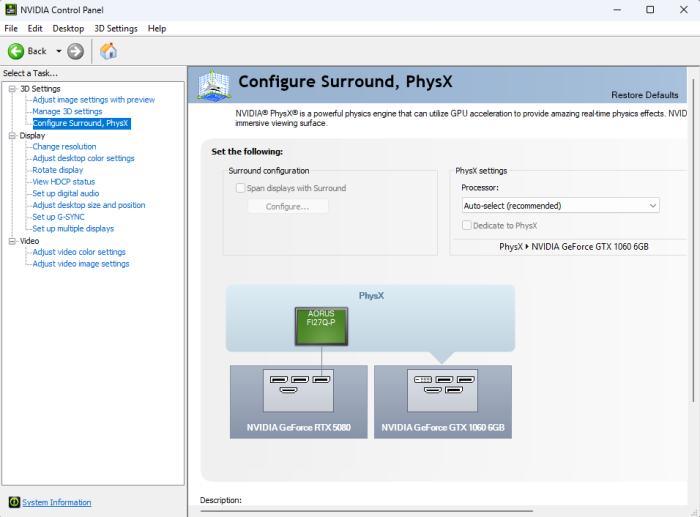Open the System Information link
Image resolution: width=700 pixels, height=517 pixels.
tap(56, 502)
